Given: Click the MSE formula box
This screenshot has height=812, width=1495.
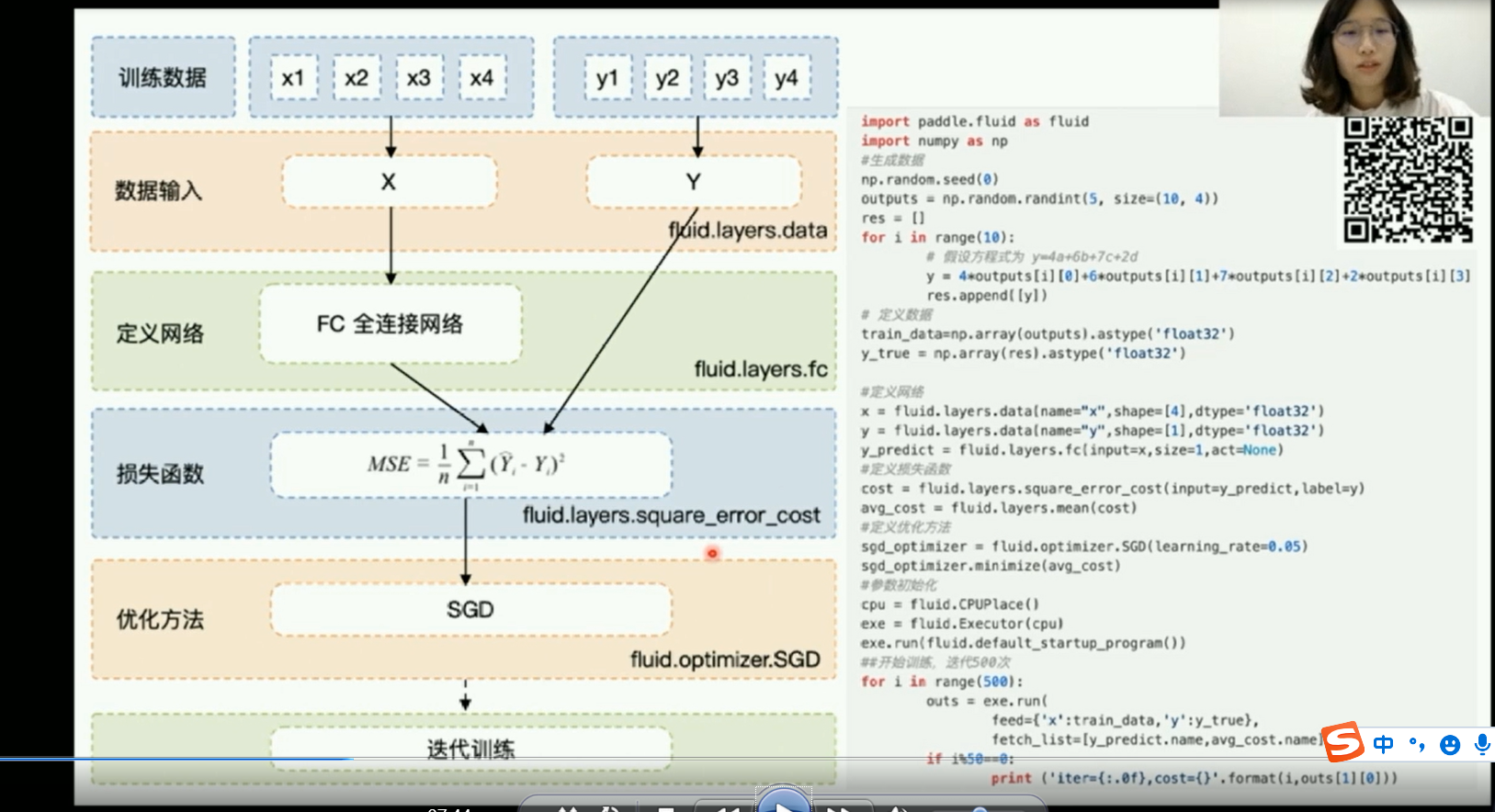Looking at the screenshot, I should pos(470,465).
